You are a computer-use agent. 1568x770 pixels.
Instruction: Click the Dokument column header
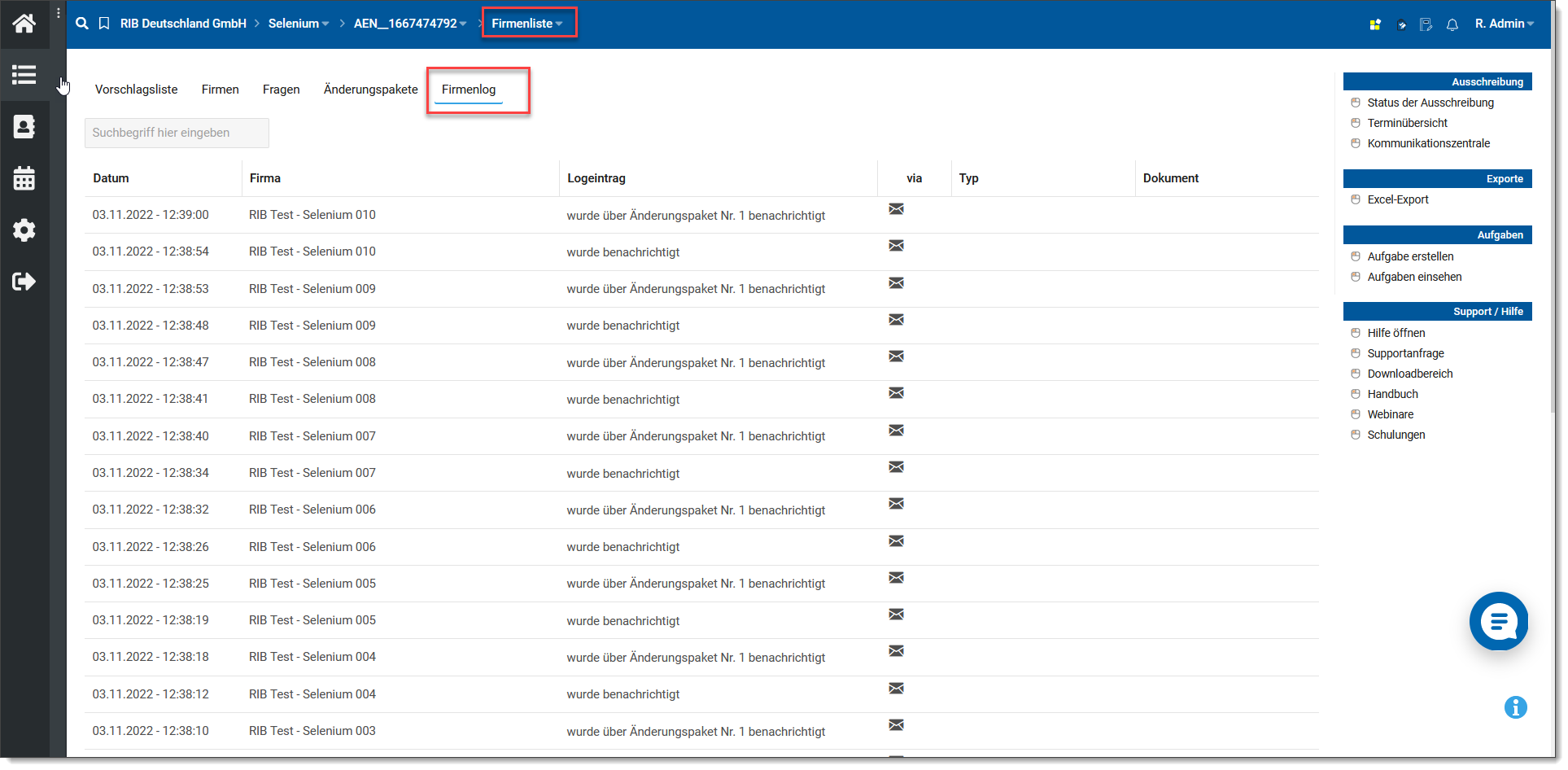(x=1171, y=178)
